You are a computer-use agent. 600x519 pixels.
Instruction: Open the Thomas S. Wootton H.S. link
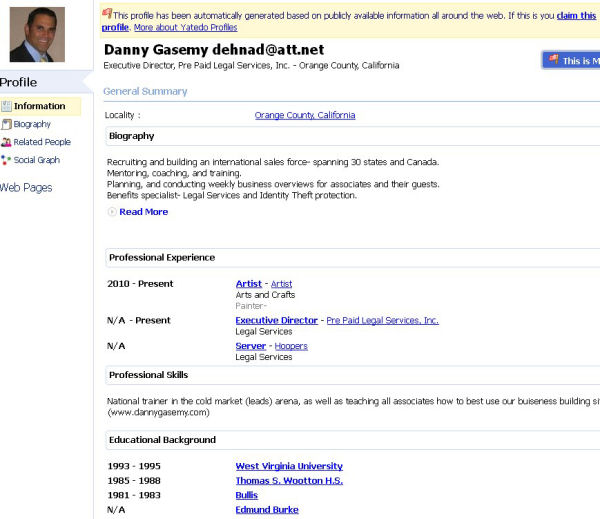[289, 481]
